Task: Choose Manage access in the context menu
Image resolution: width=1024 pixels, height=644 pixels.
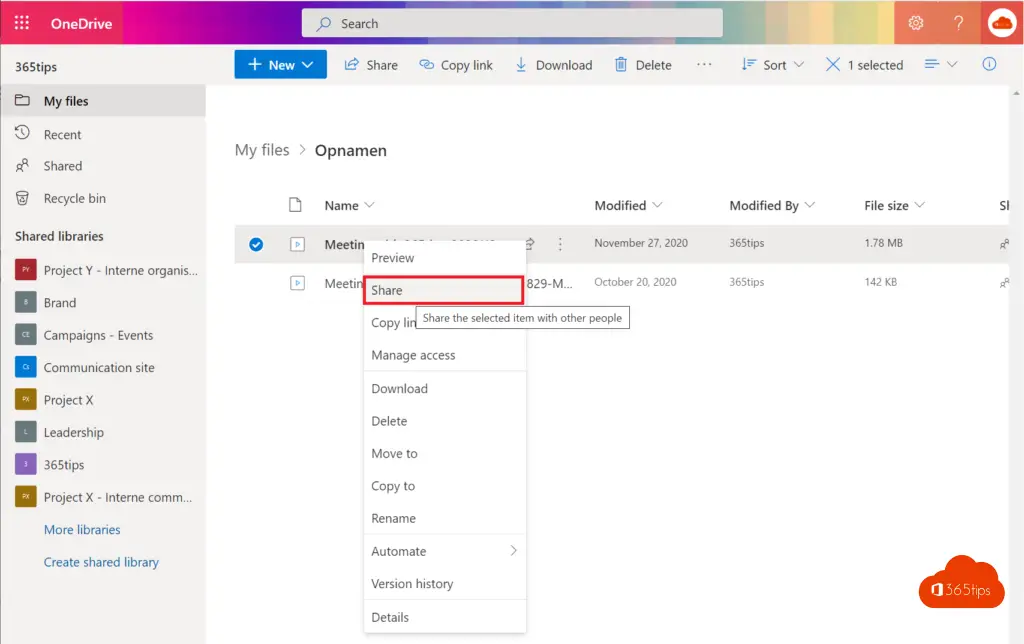Action: coord(445,355)
